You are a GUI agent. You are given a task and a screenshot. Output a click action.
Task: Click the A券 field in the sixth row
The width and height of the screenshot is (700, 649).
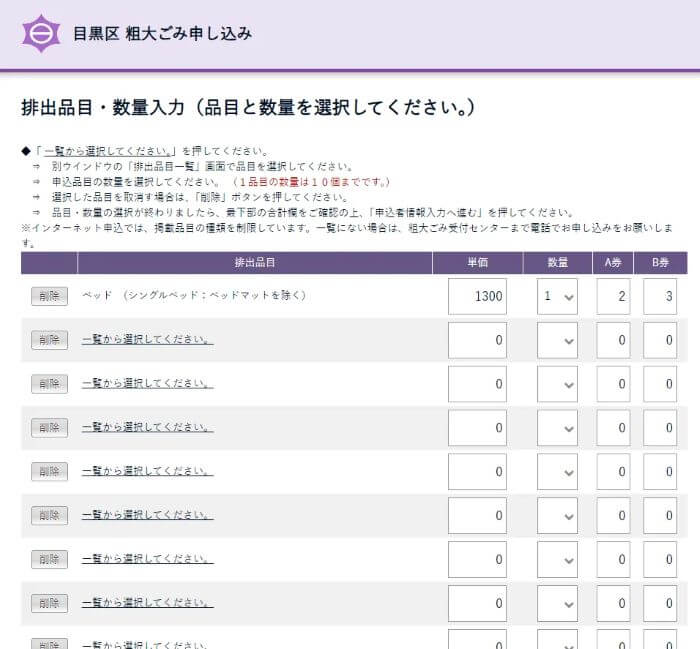[613, 516]
